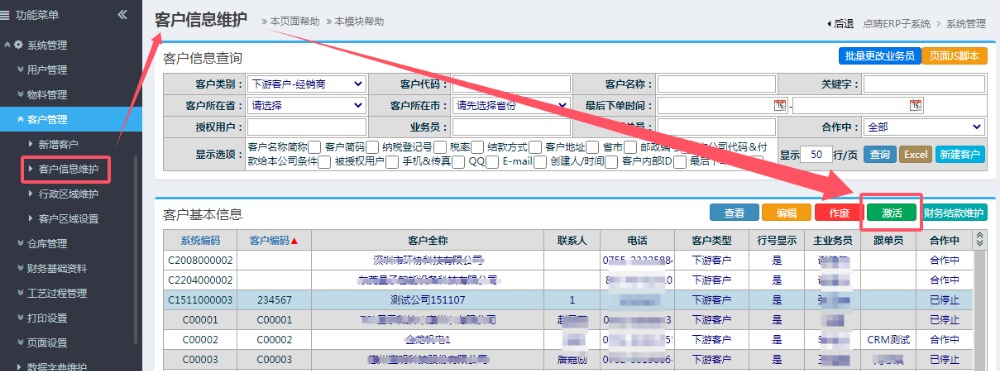Expand the 仓库管理 menu section

47,244
